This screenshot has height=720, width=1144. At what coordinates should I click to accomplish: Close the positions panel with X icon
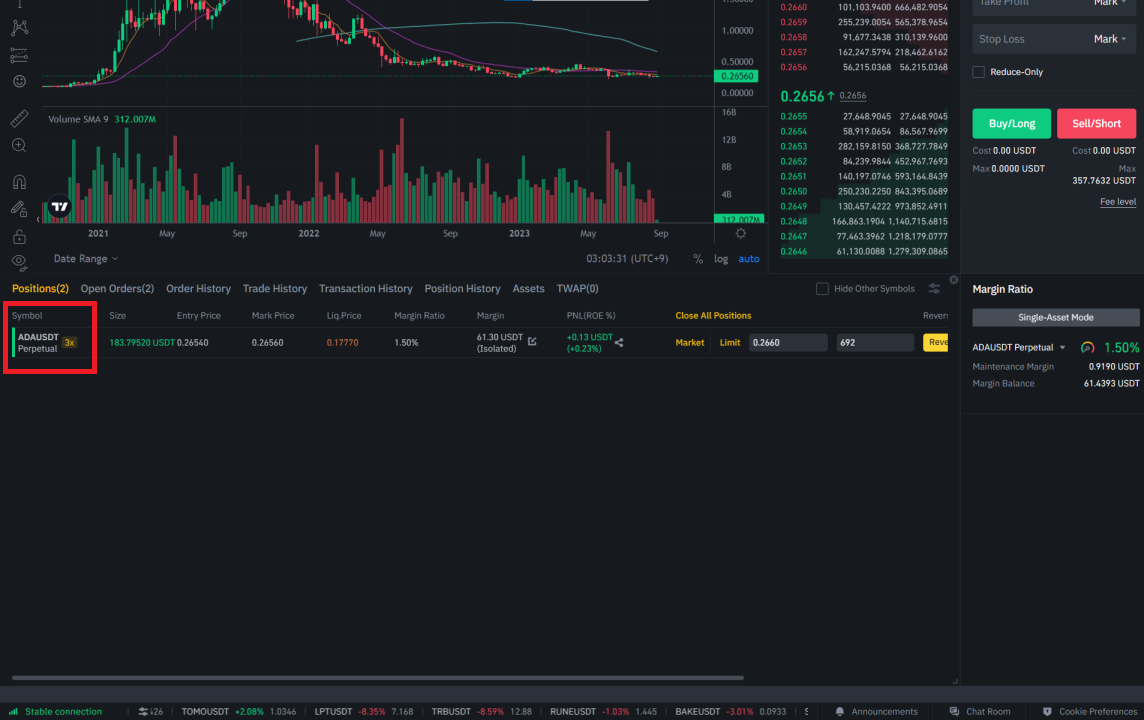click(x=954, y=279)
